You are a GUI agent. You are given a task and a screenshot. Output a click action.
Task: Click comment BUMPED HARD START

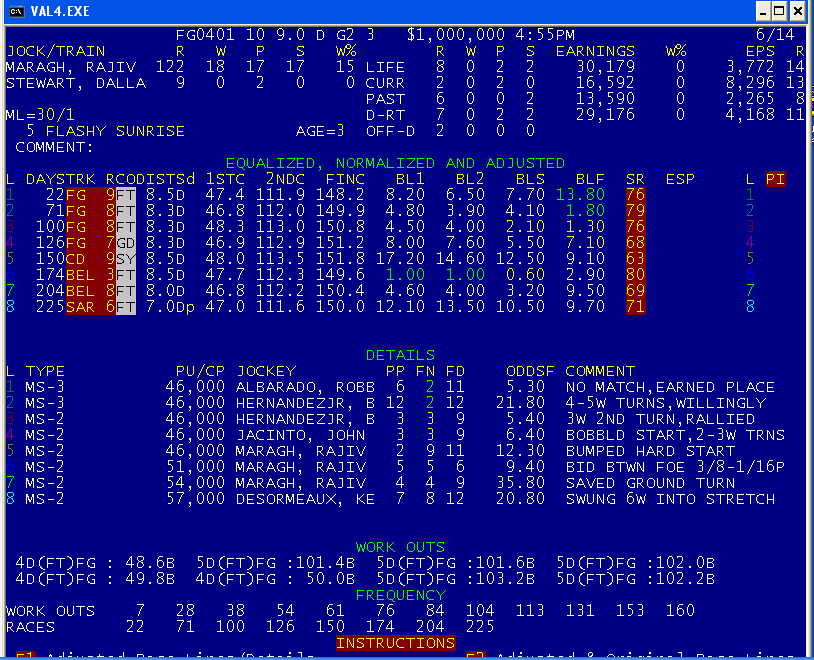coord(650,451)
